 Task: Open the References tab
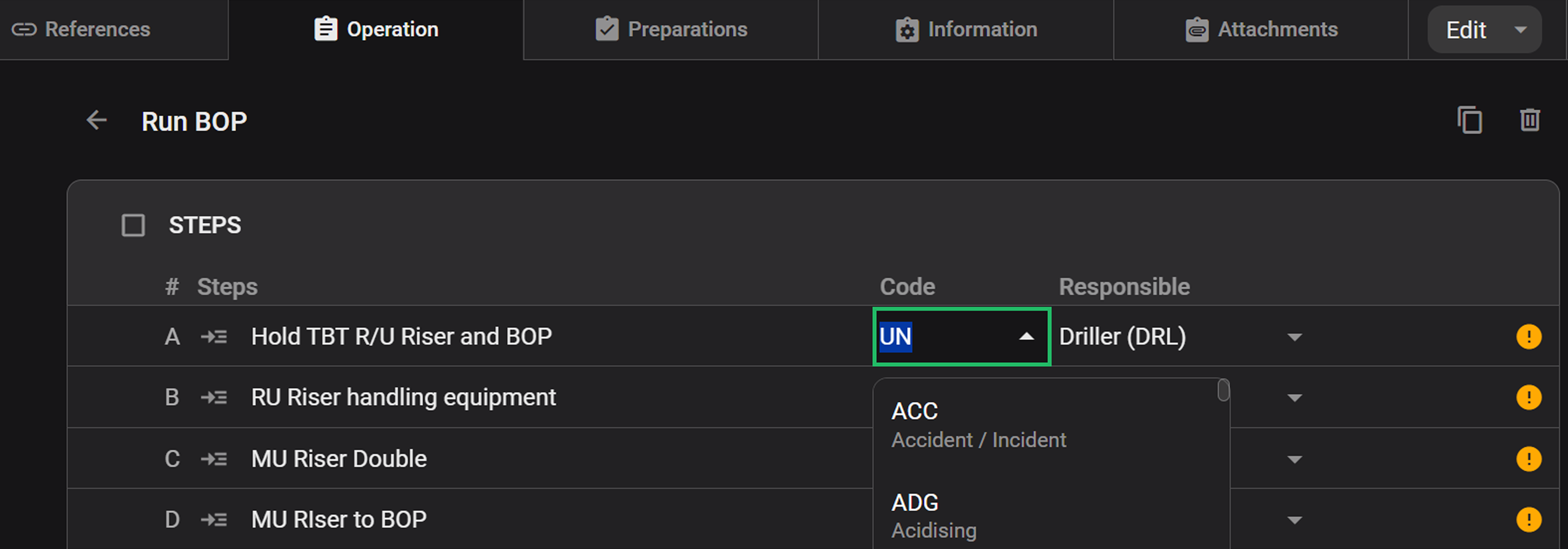coord(98,29)
